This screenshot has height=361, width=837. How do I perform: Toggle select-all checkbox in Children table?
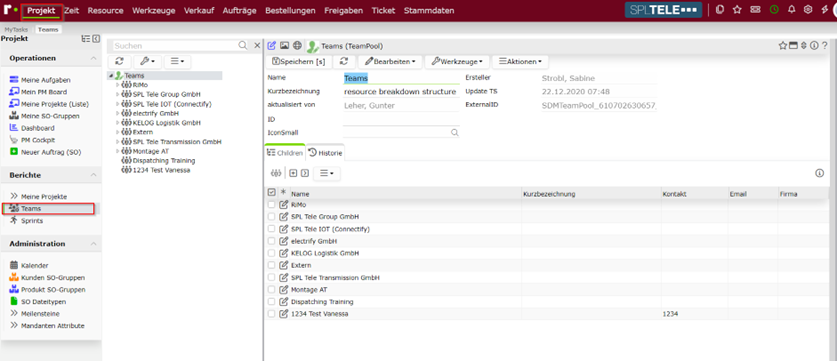tap(272, 193)
